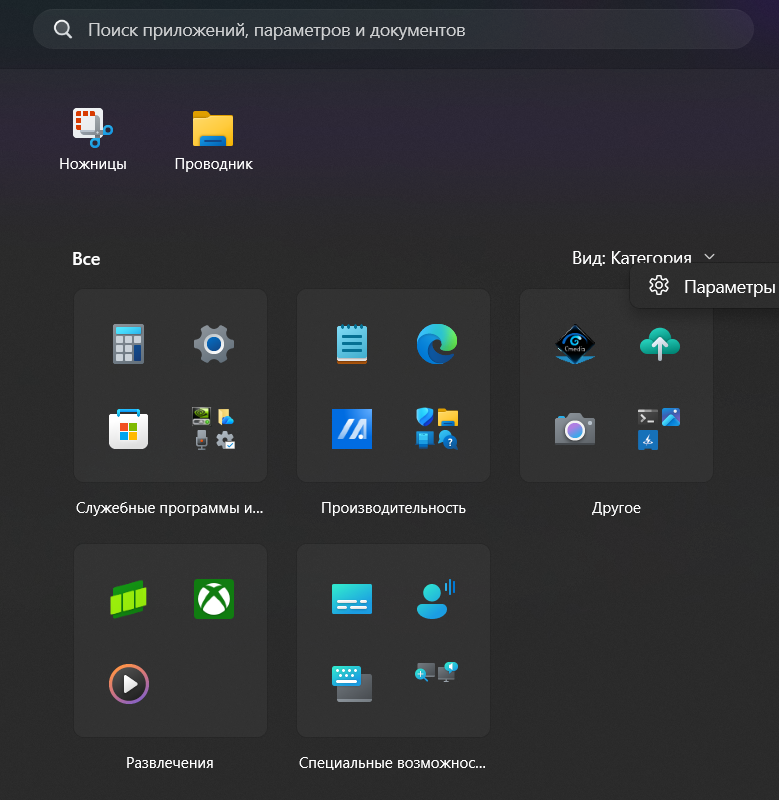779x800 pixels.
Task: Open the mini icon cluster in Специальные возможности
Action: click(x=437, y=672)
